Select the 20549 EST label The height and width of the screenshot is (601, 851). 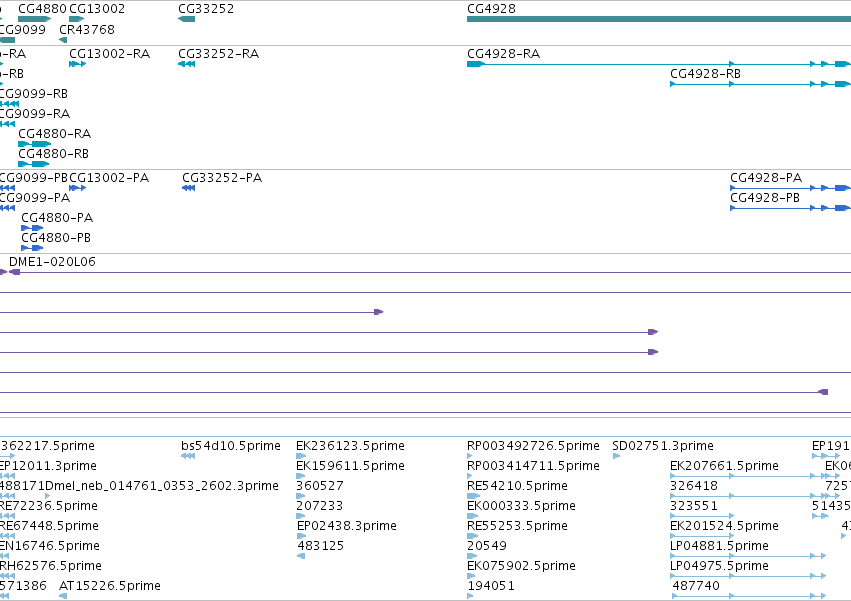(x=487, y=546)
